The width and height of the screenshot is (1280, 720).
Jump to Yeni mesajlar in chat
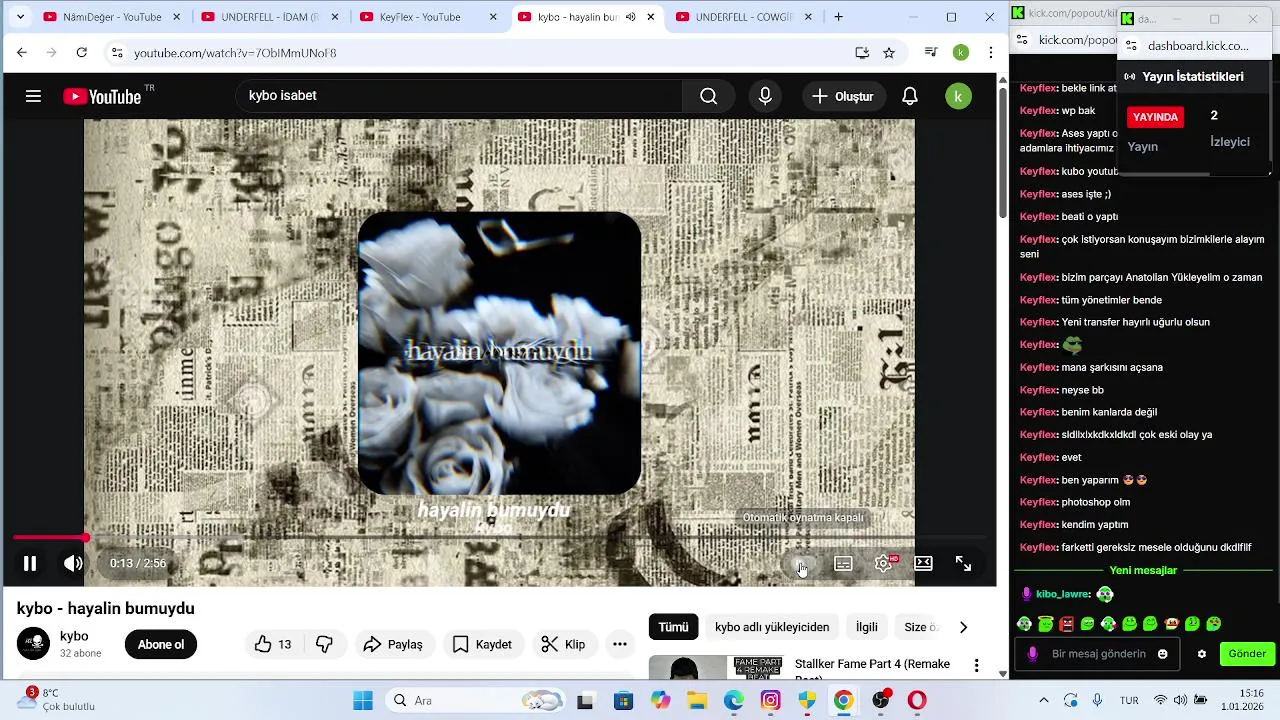pyautogui.click(x=1143, y=570)
